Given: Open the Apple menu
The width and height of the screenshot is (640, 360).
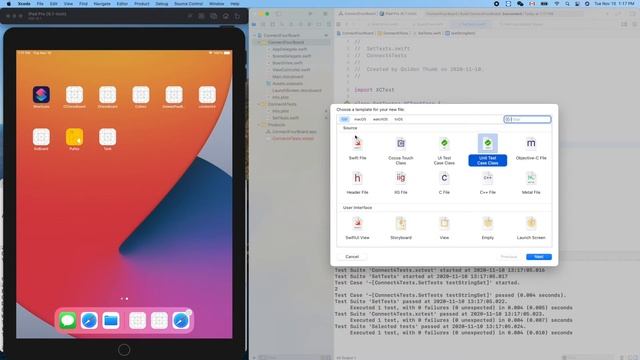Looking at the screenshot, I should tap(9, 4).
